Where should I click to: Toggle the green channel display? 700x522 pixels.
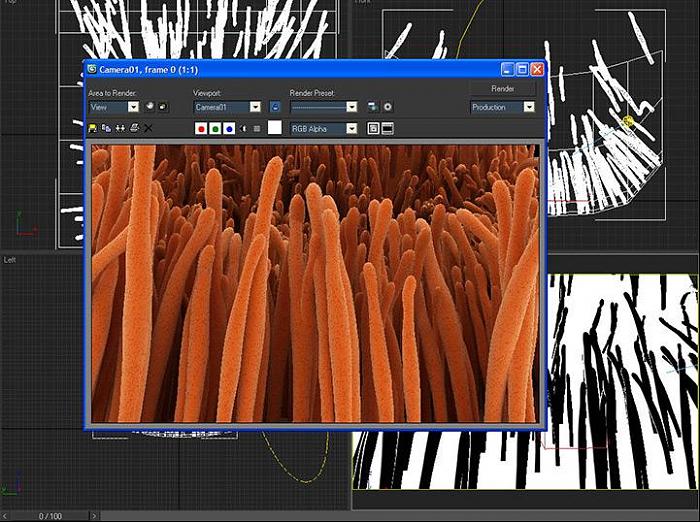[215, 128]
